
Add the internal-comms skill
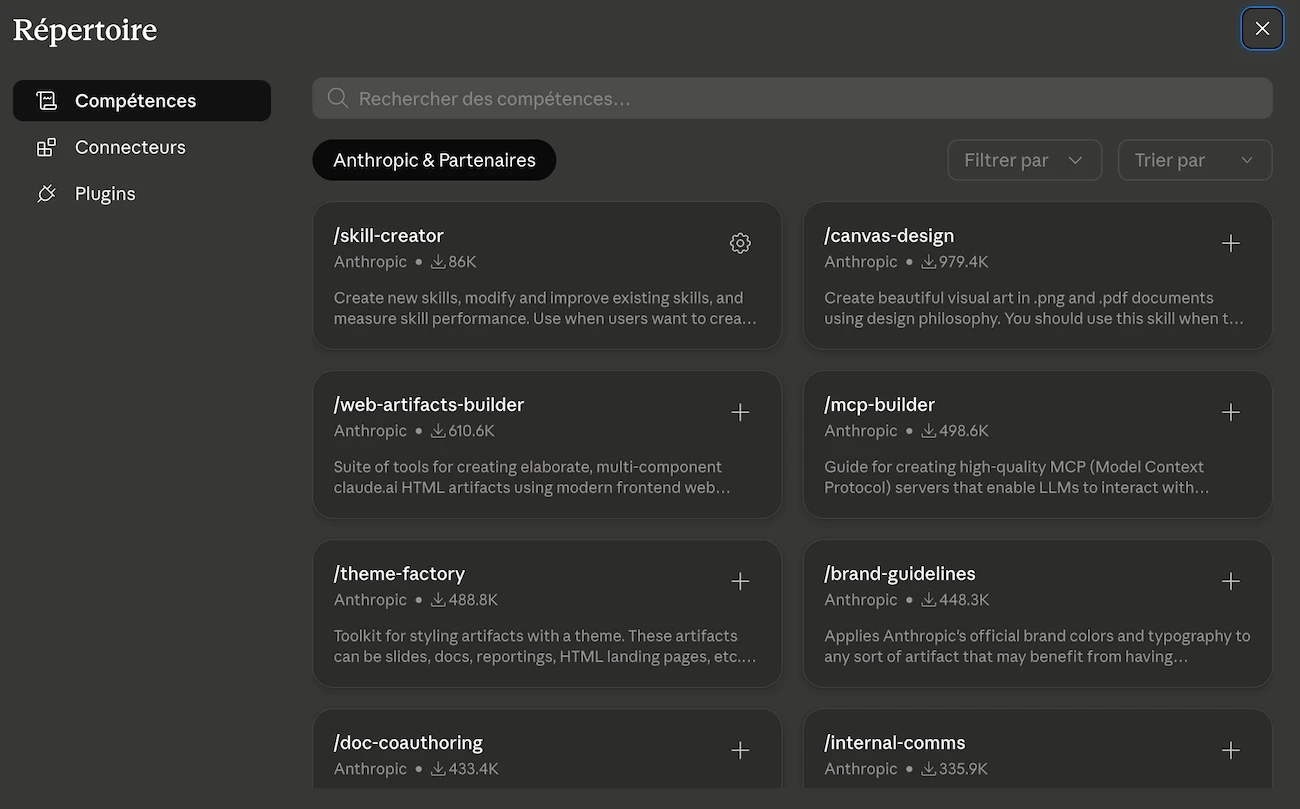pyautogui.click(x=1231, y=750)
